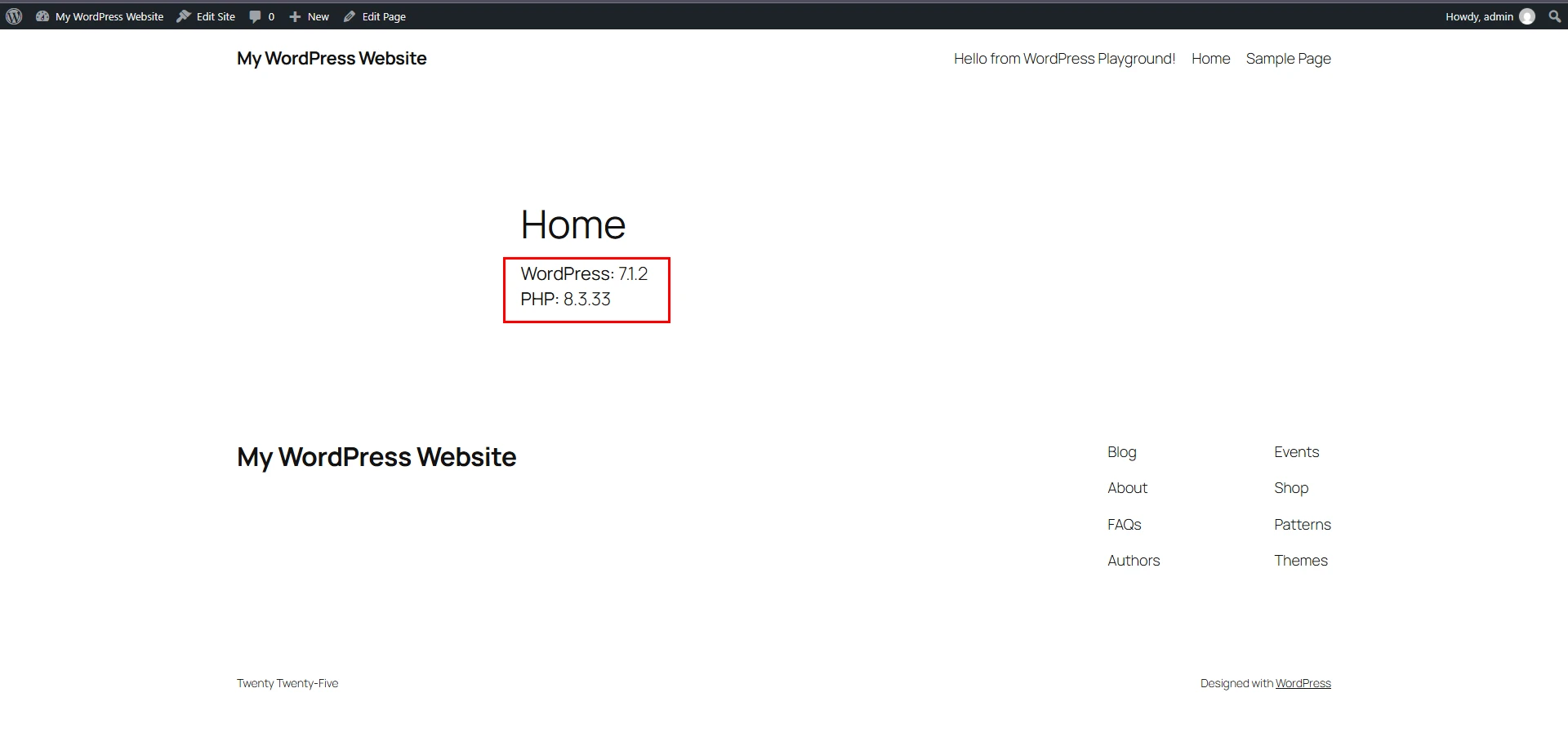
Task: Open My WordPress Website admin bar menu
Action: 109,16
